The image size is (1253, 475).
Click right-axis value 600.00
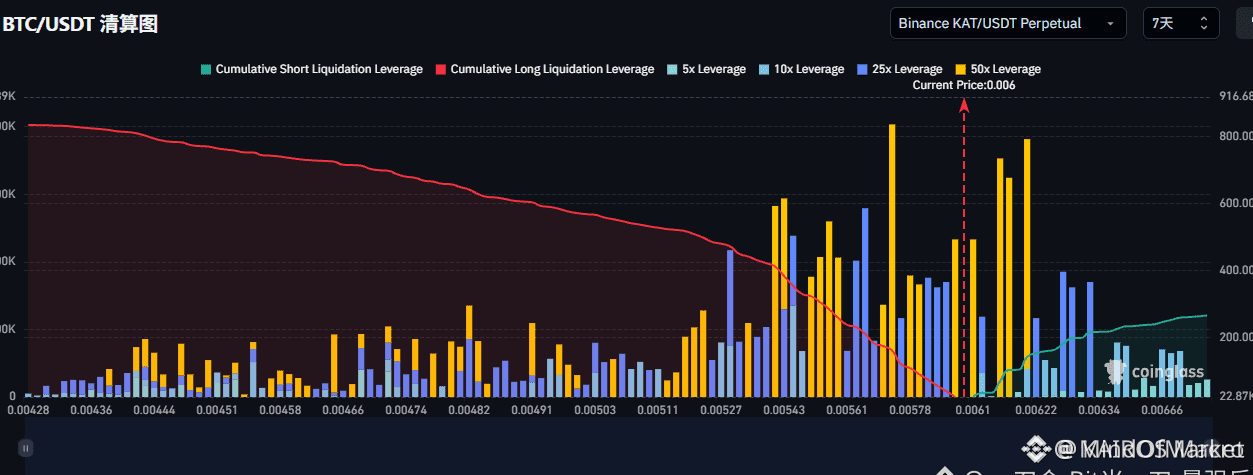coord(1236,203)
